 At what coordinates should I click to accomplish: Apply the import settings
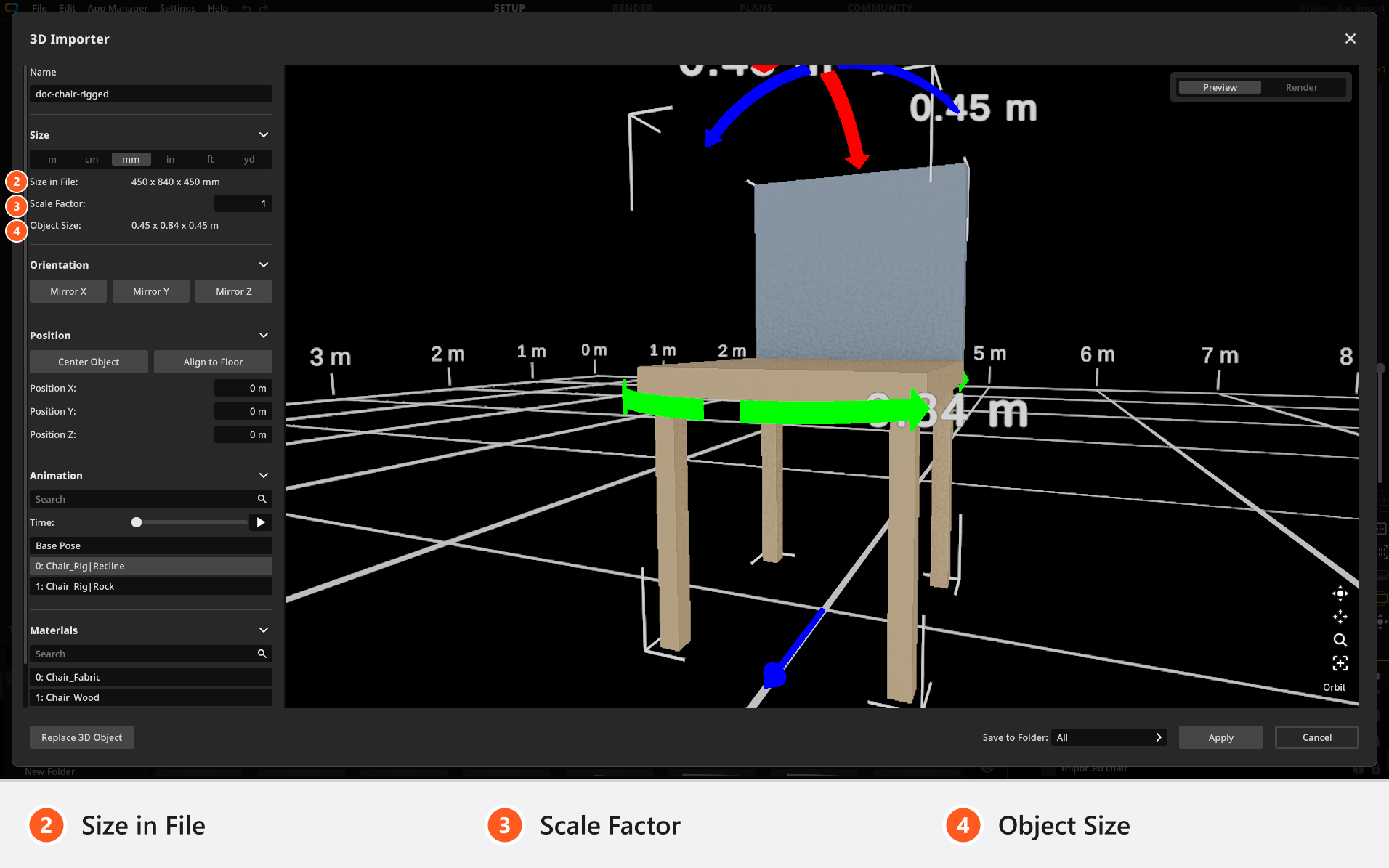pos(1221,737)
